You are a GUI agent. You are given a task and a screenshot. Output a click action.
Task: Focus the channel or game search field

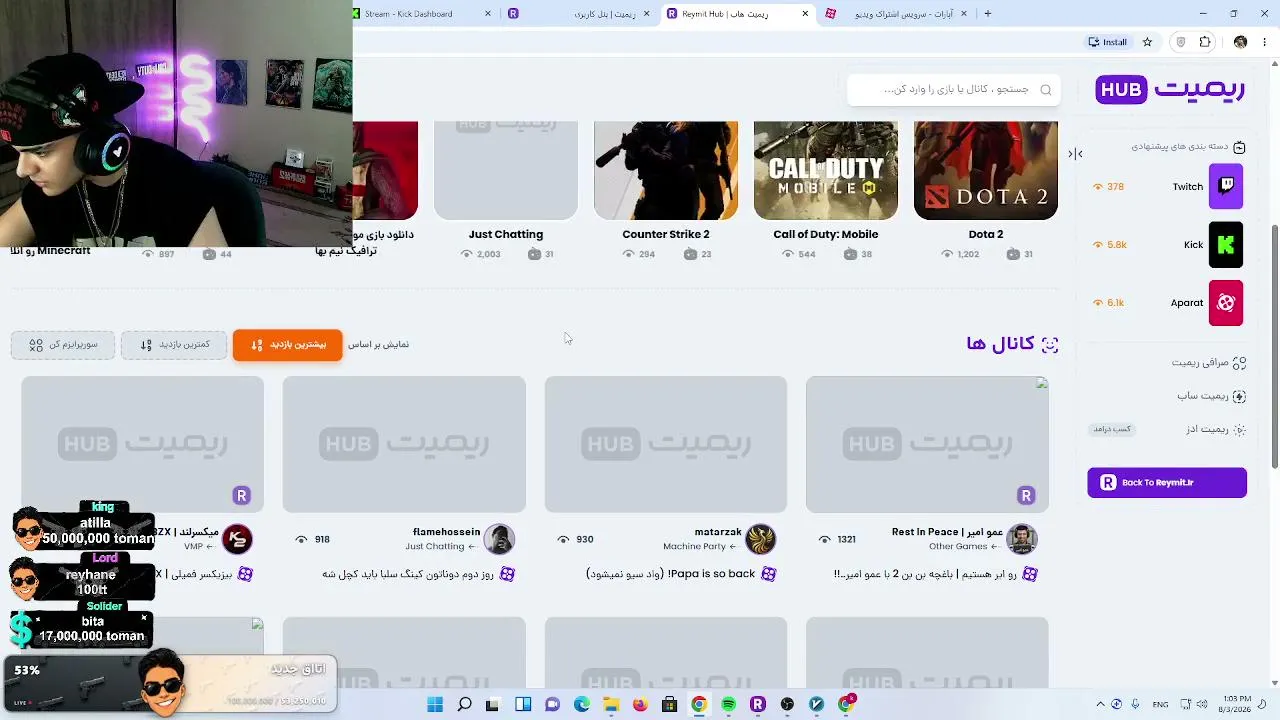(953, 90)
